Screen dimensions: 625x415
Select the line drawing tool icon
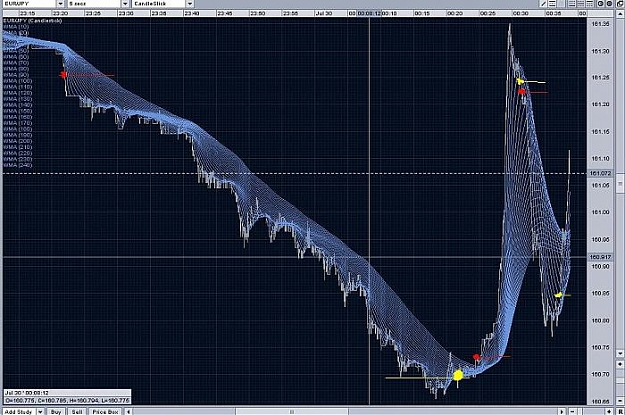coord(543,4)
